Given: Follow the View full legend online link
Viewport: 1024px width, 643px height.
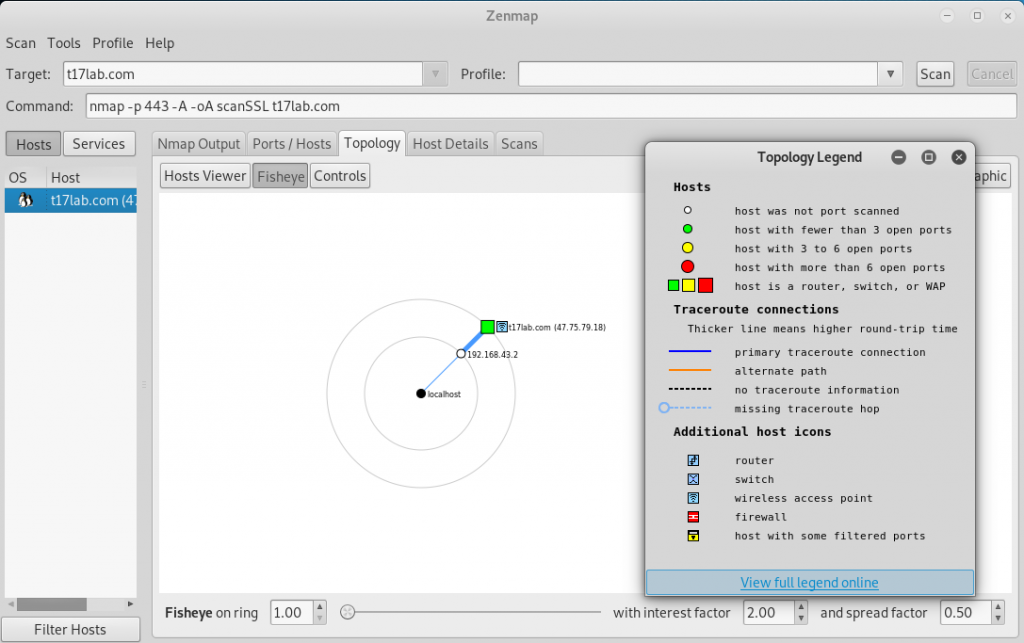Looking at the screenshot, I should pos(809,582).
